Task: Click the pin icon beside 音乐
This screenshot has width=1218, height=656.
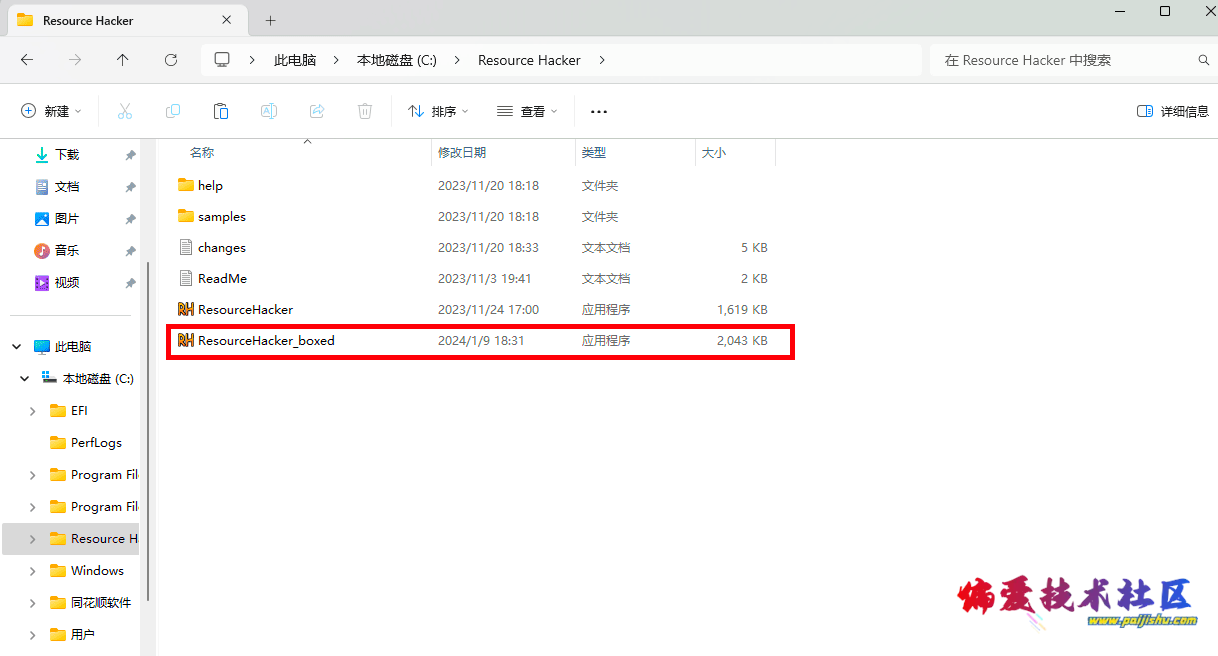Action: click(130, 251)
